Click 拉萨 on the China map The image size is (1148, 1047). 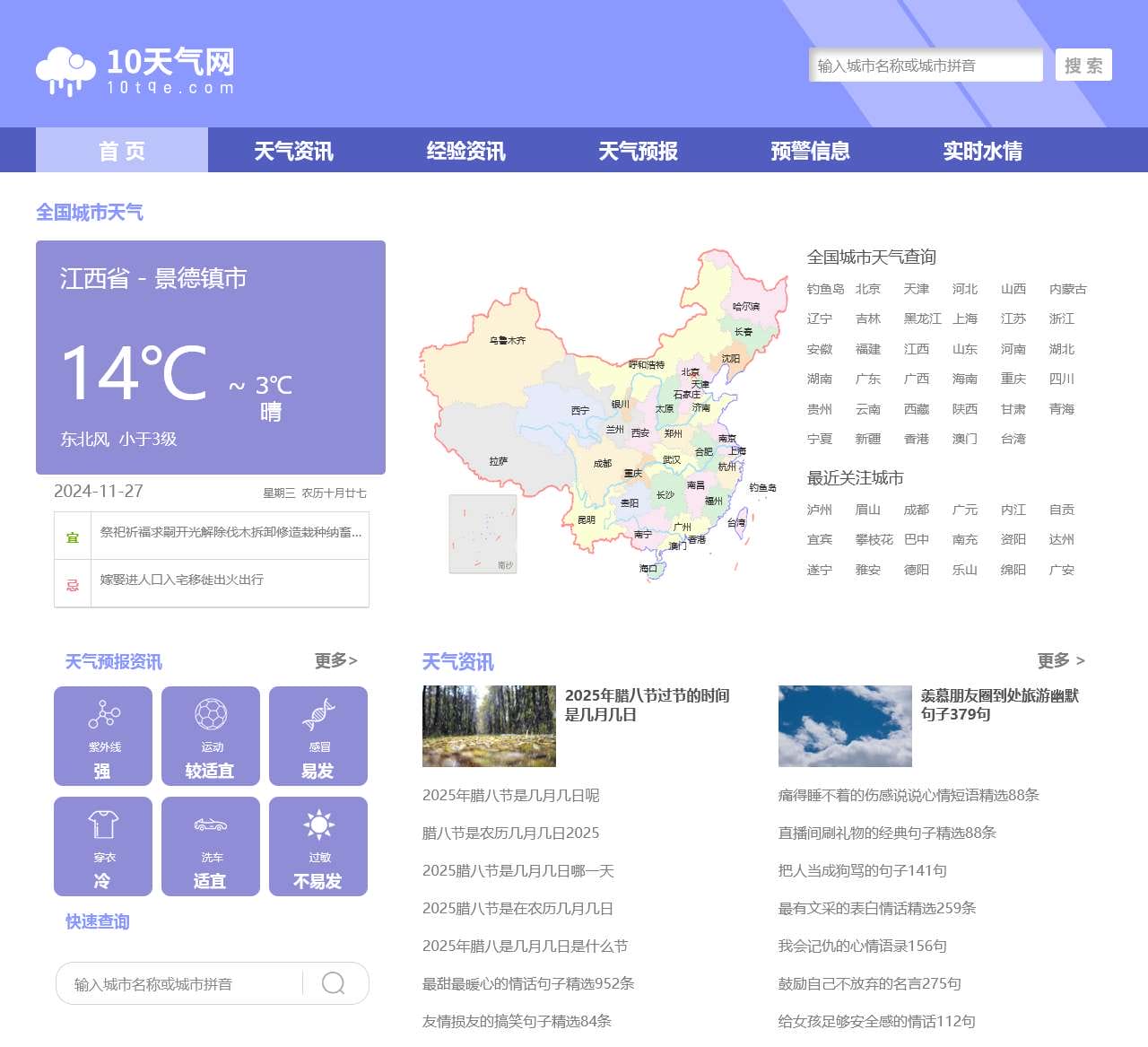click(x=499, y=461)
